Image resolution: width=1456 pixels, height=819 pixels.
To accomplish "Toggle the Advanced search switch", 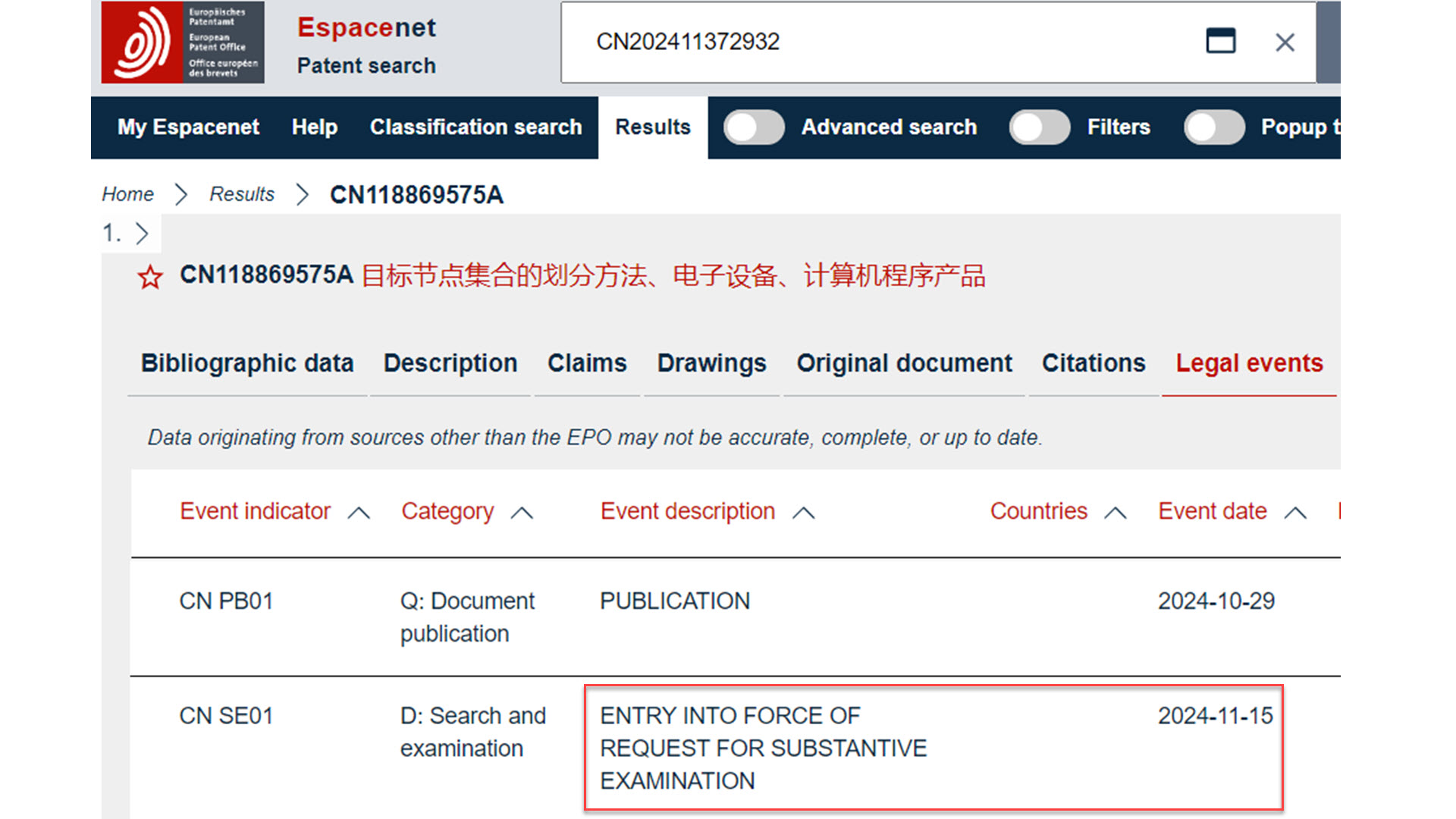I will point(754,127).
